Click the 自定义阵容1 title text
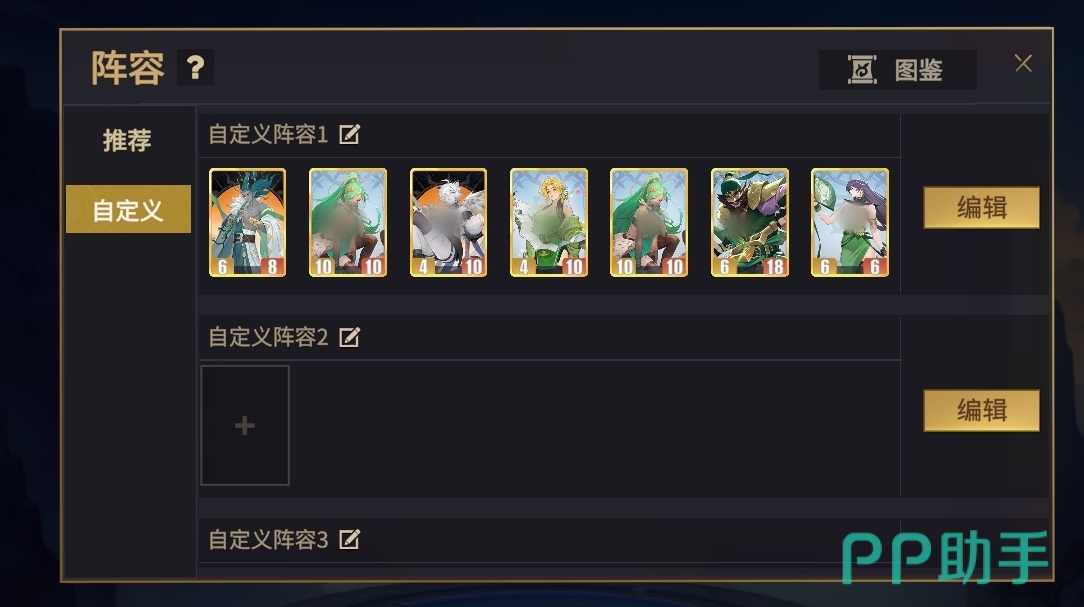The height and width of the screenshot is (607, 1084). coord(268,134)
